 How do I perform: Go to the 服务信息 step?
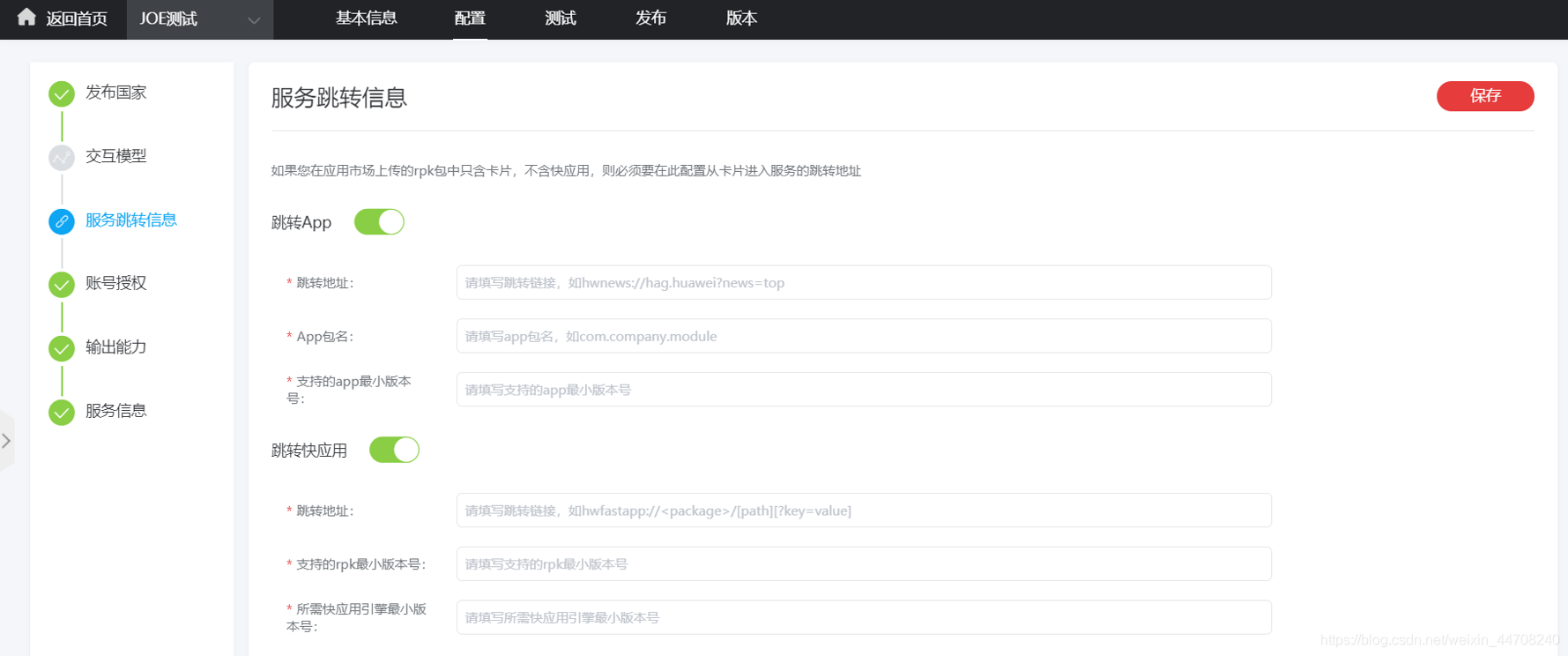point(115,411)
